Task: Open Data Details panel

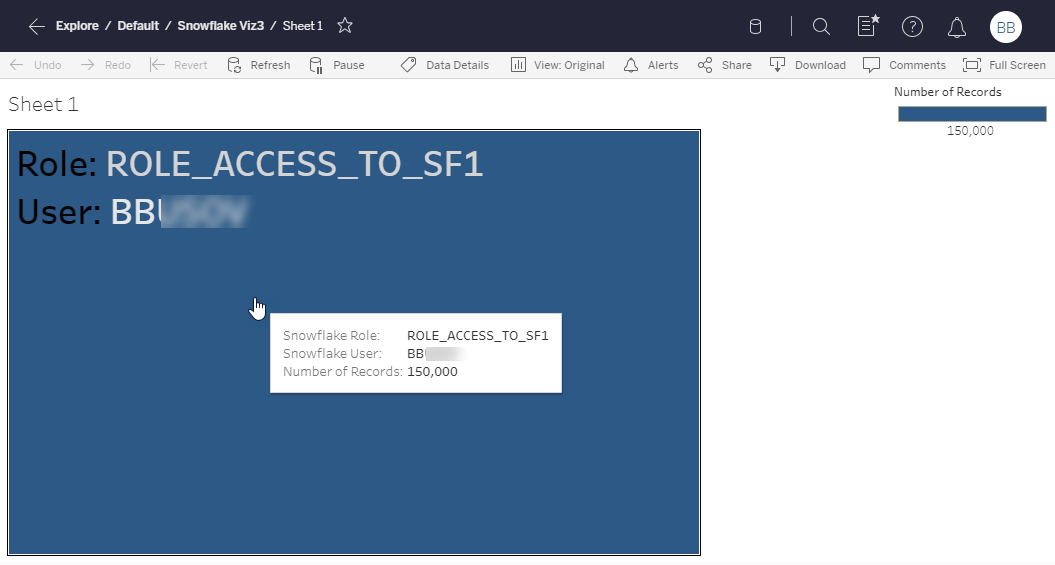Action: [x=445, y=65]
